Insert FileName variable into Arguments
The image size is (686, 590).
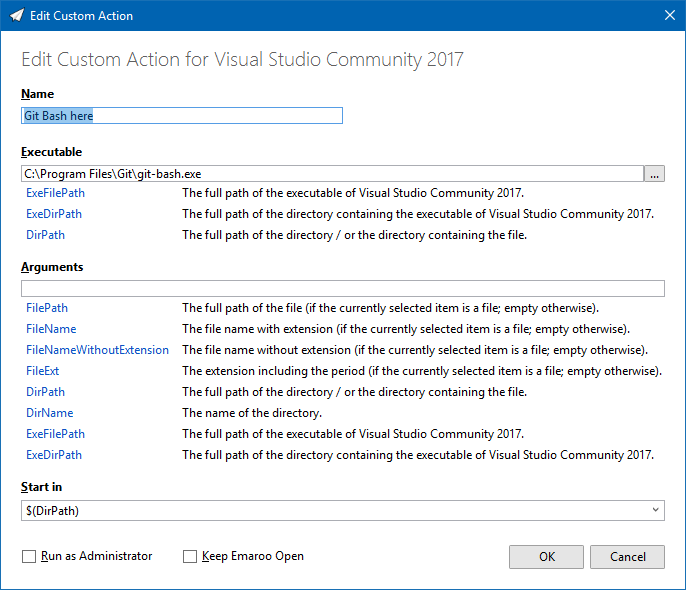51,329
